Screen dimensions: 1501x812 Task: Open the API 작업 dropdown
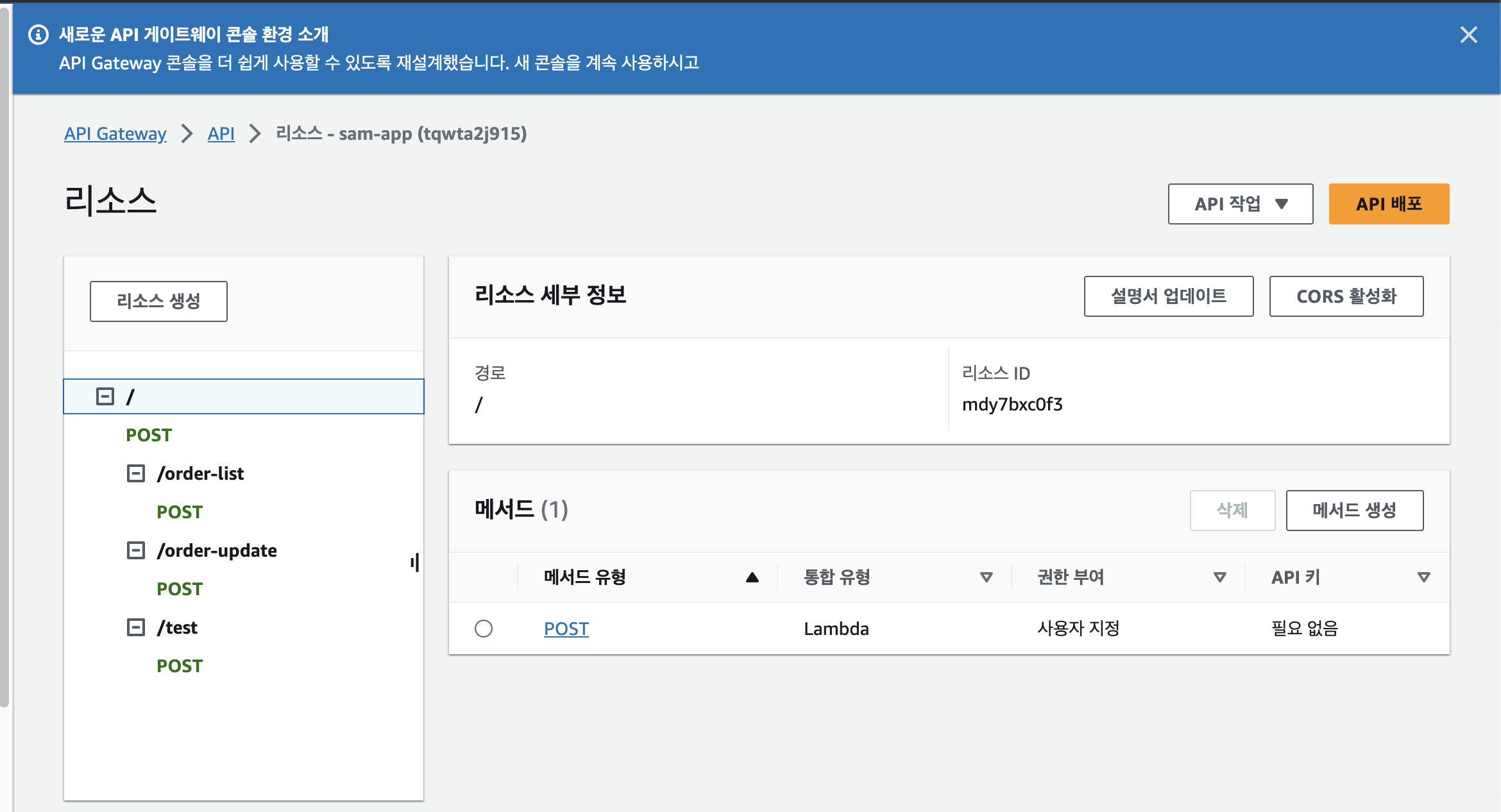point(1240,204)
